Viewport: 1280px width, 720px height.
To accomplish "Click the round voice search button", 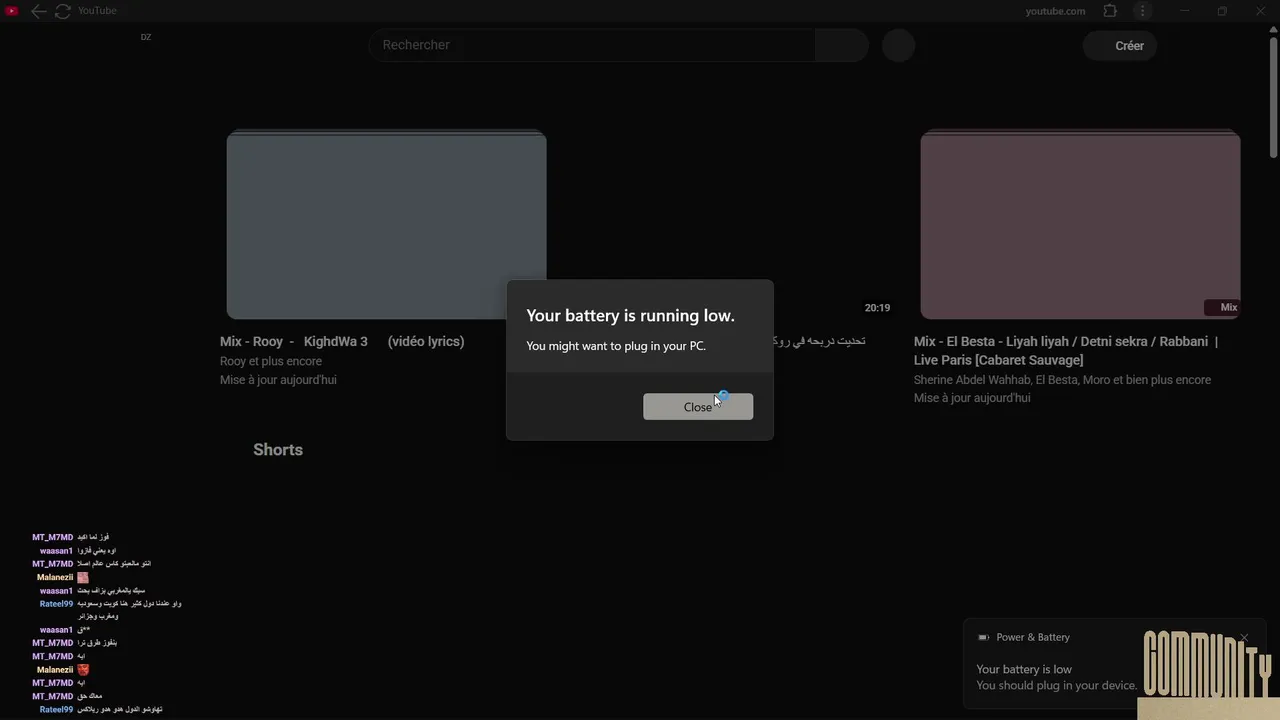I will [x=898, y=45].
